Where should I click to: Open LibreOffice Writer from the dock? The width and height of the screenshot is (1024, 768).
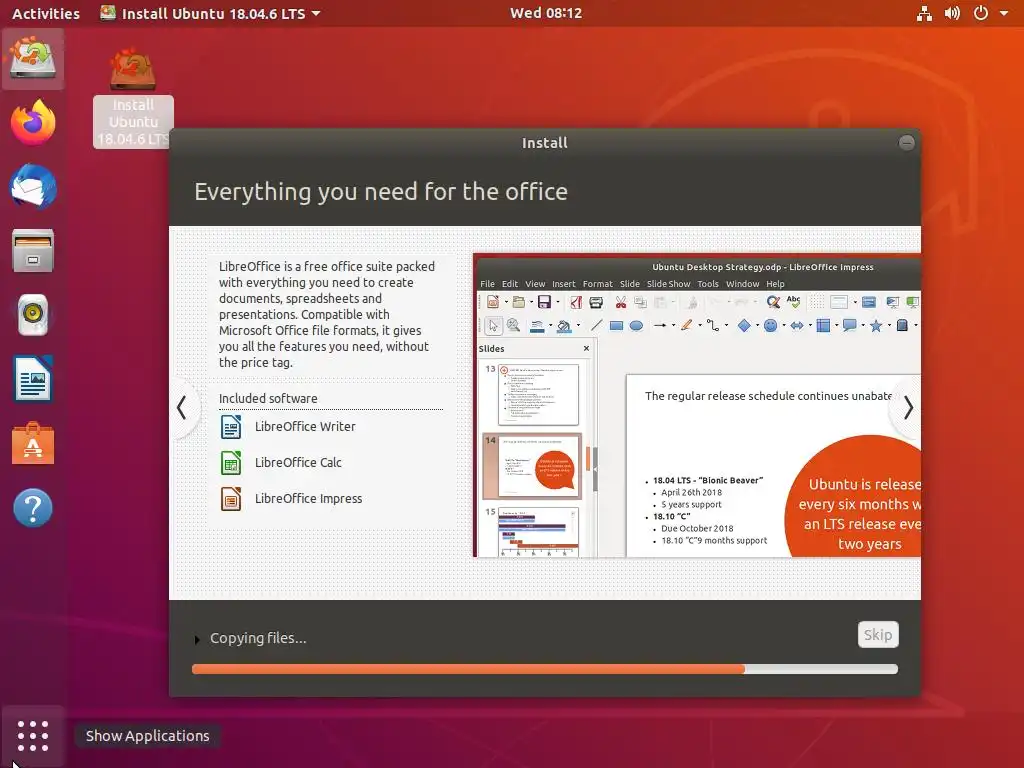tap(33, 378)
